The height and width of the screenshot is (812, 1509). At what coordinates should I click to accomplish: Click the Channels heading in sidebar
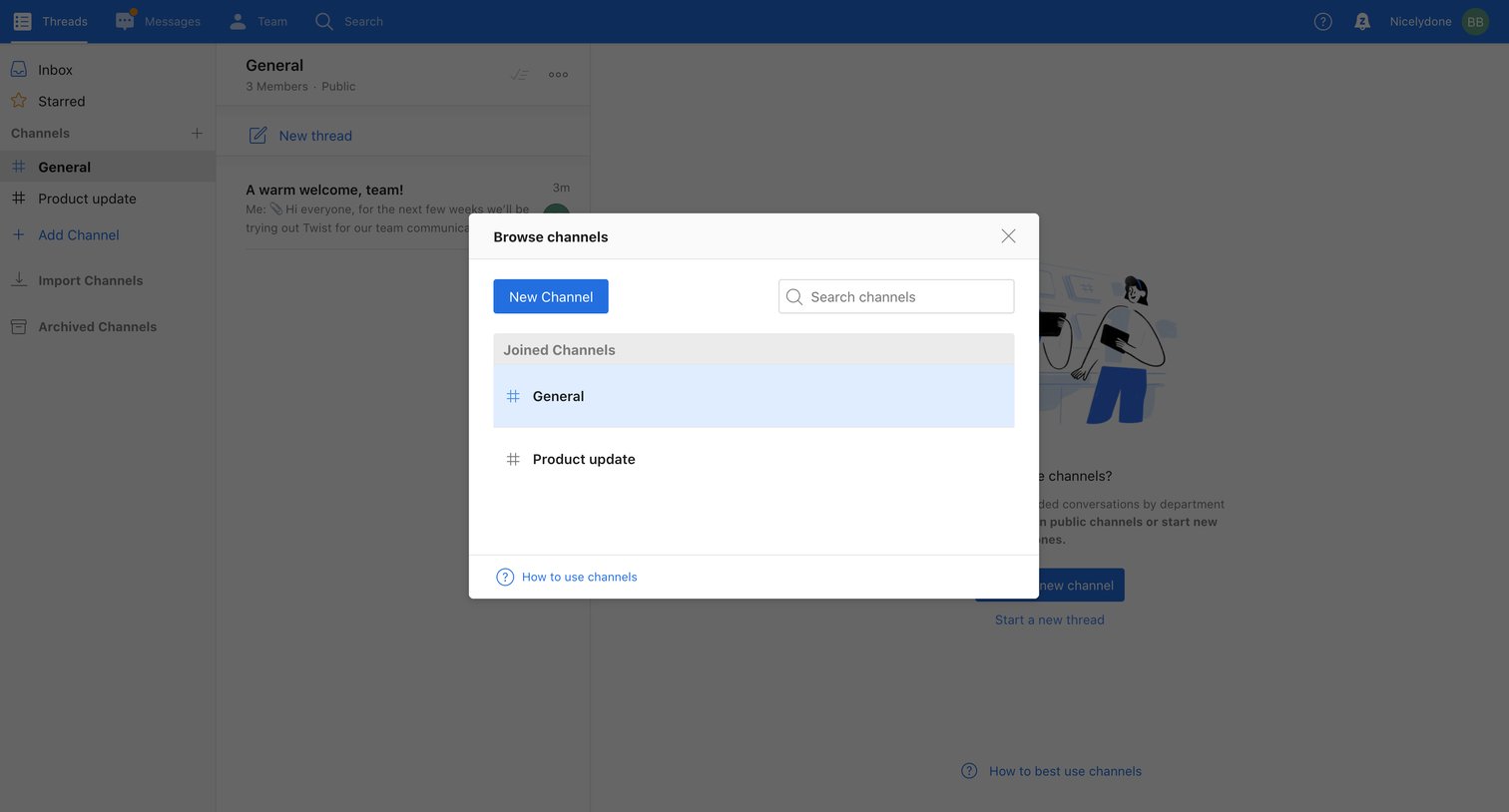40,133
